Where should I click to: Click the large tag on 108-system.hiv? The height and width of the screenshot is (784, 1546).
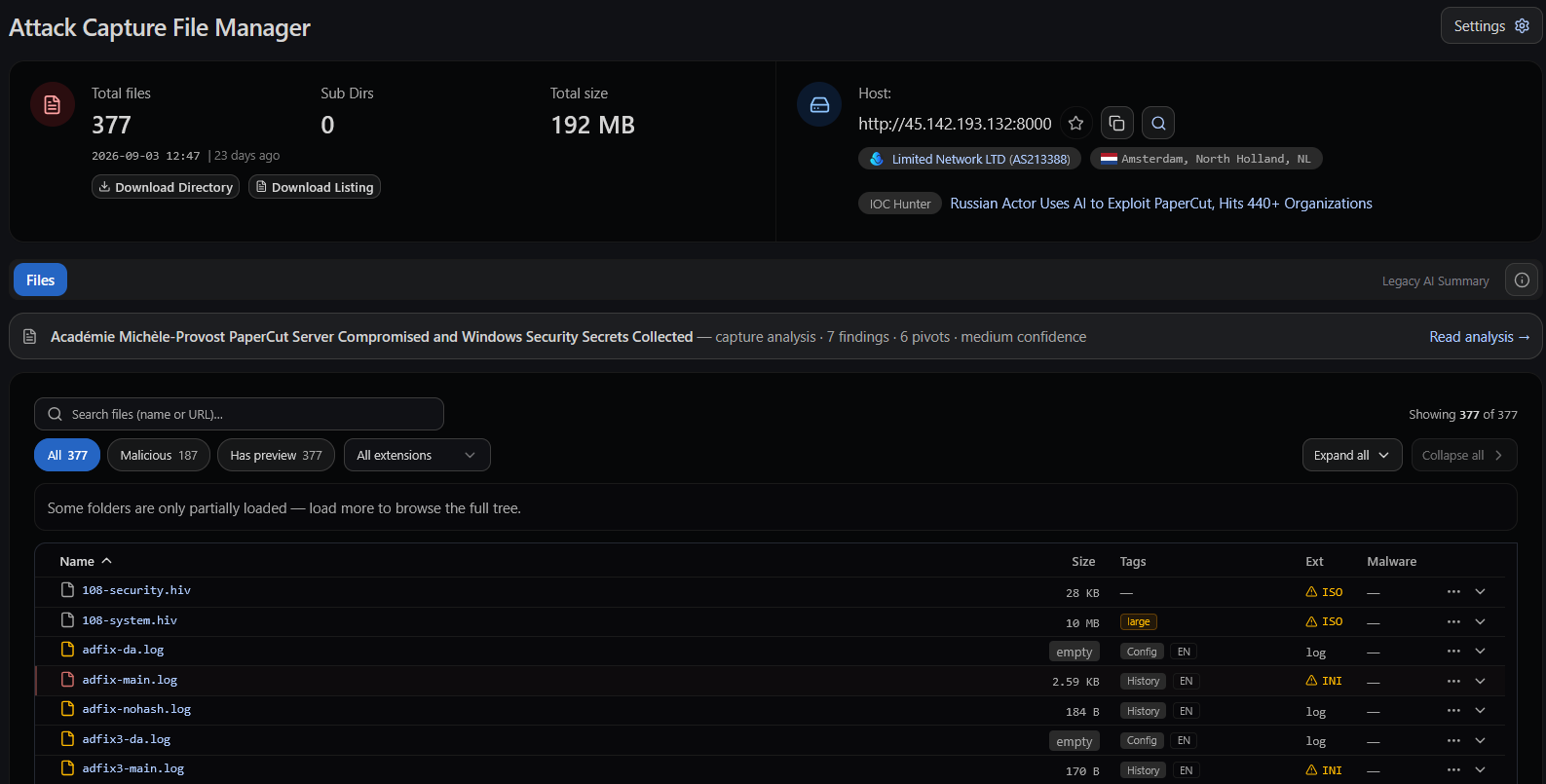click(1139, 622)
